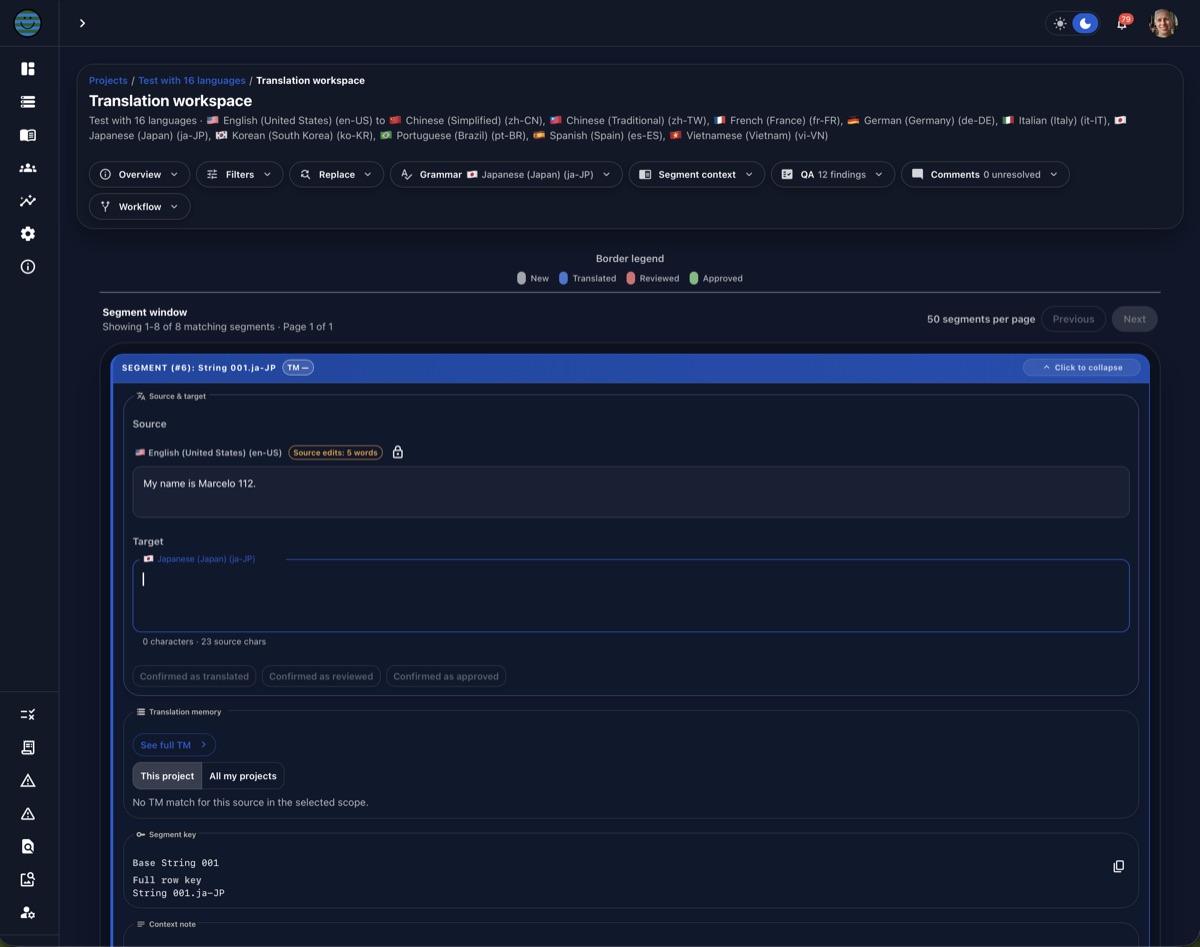
Task: Copy the segment key with copy icon
Action: pyautogui.click(x=1119, y=866)
